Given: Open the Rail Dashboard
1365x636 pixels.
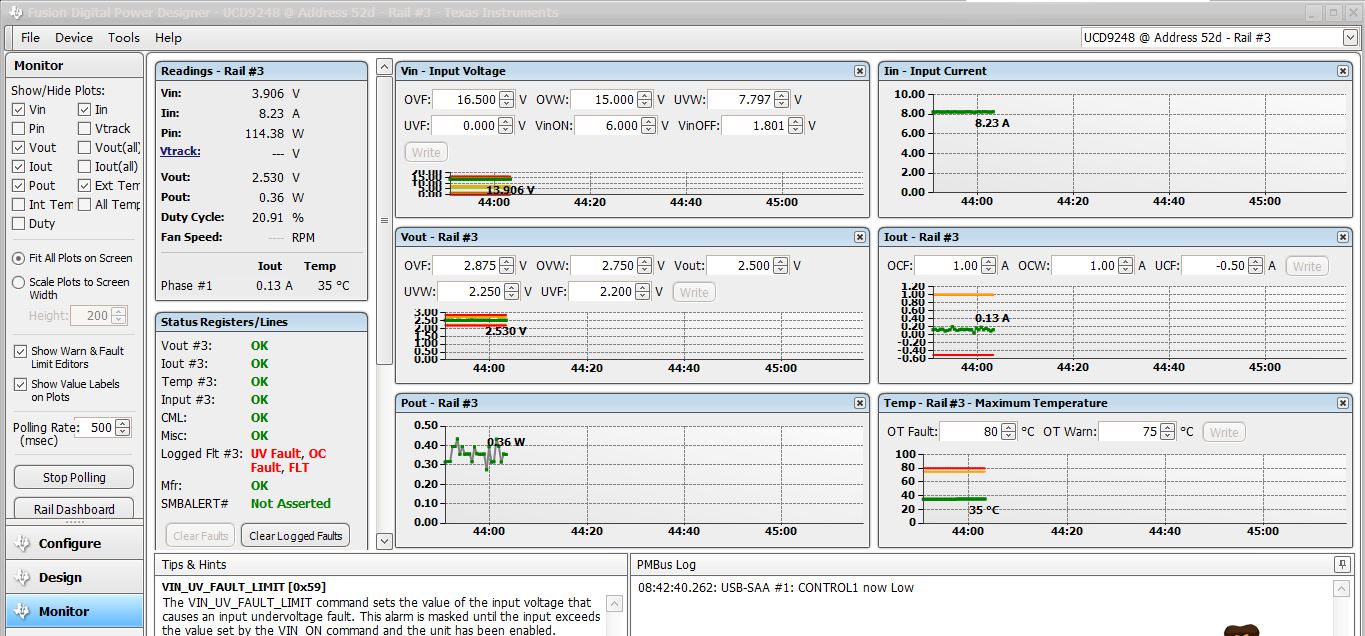Looking at the screenshot, I should pos(74,508).
